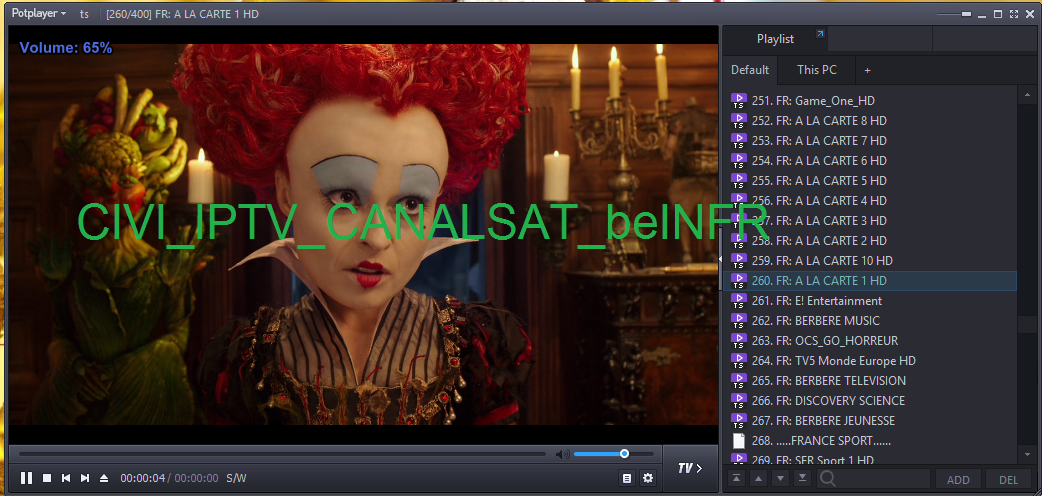Detach playlist with the pop-out arrow icon

(x=820, y=35)
